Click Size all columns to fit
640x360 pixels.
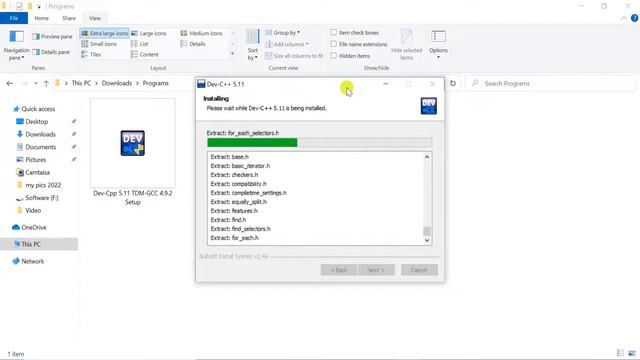tap(294, 56)
